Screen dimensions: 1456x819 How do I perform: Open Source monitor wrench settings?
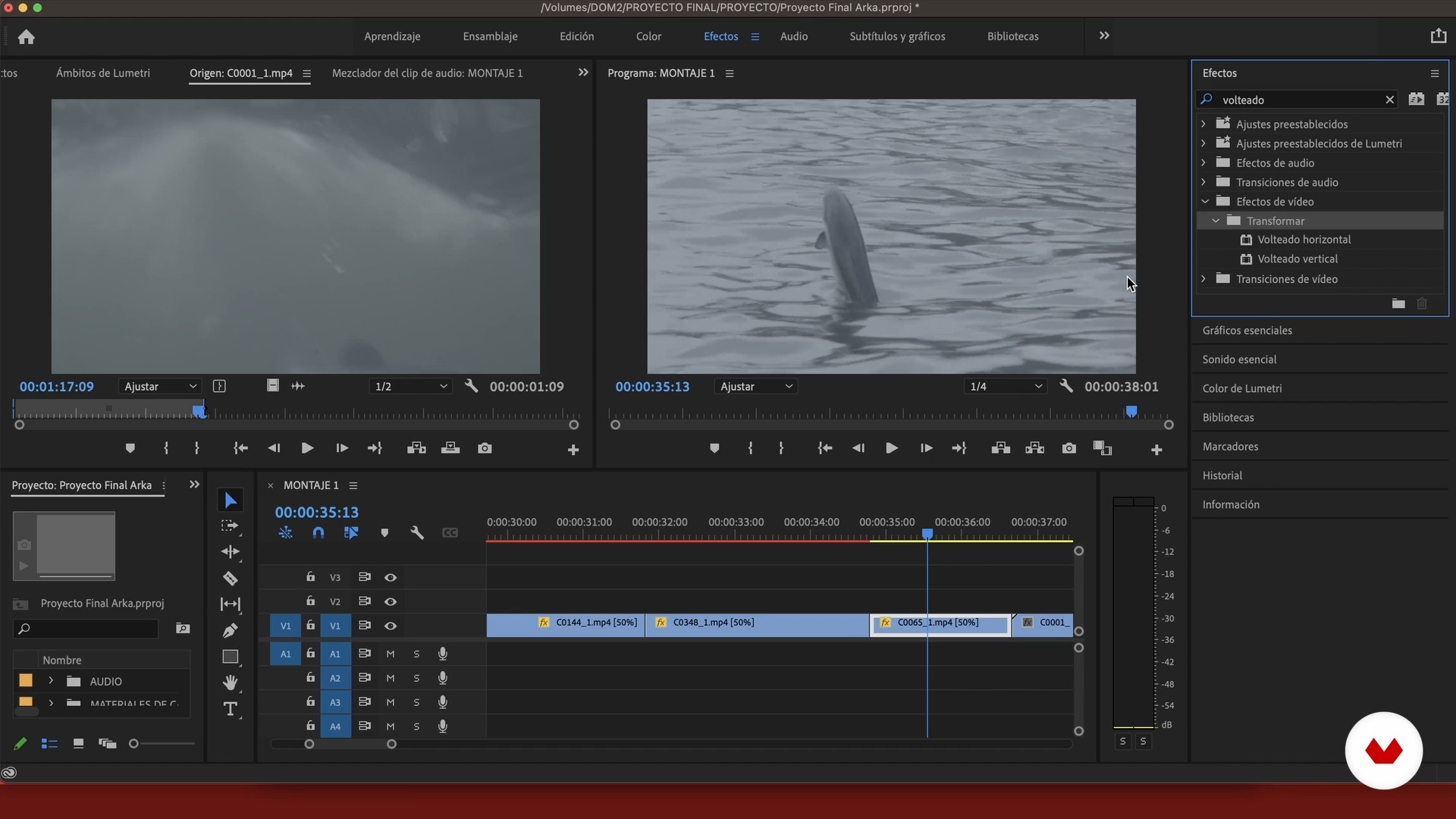tap(471, 386)
